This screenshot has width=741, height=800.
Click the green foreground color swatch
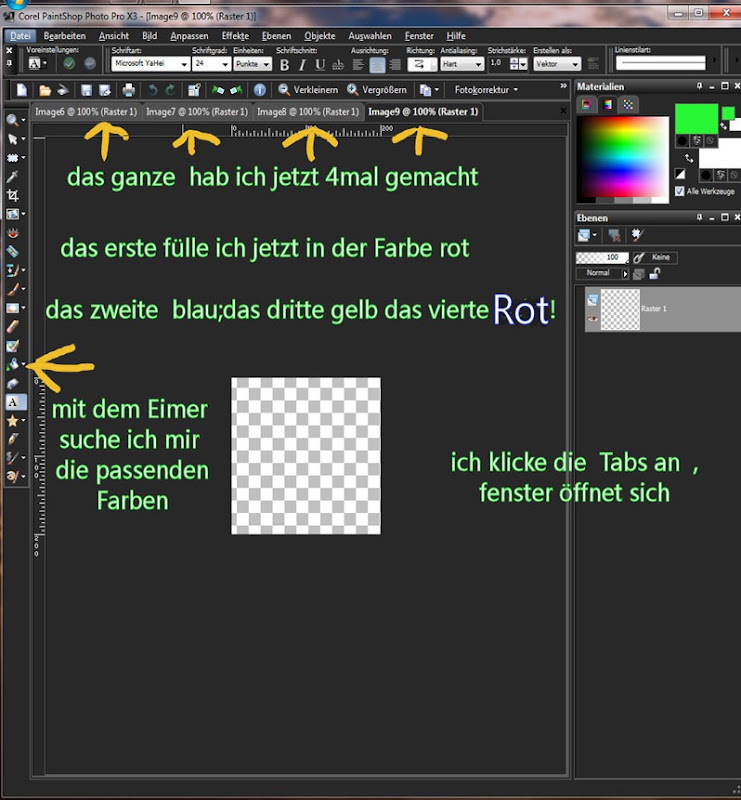coord(696,118)
